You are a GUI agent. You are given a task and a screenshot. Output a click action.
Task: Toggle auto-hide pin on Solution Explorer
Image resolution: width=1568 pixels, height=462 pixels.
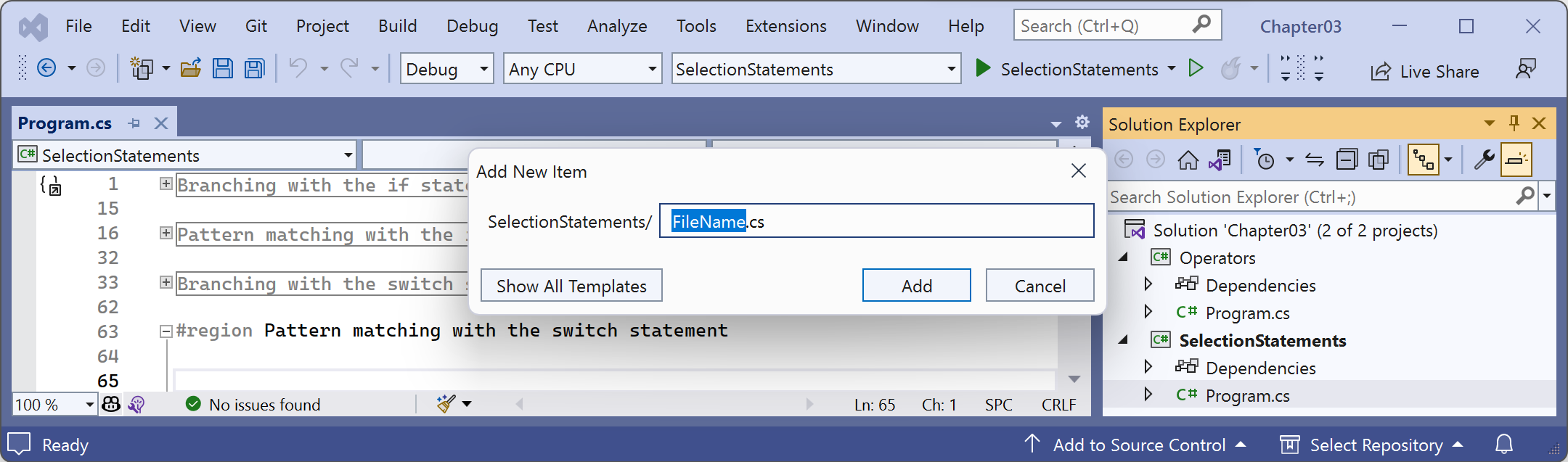[1514, 123]
